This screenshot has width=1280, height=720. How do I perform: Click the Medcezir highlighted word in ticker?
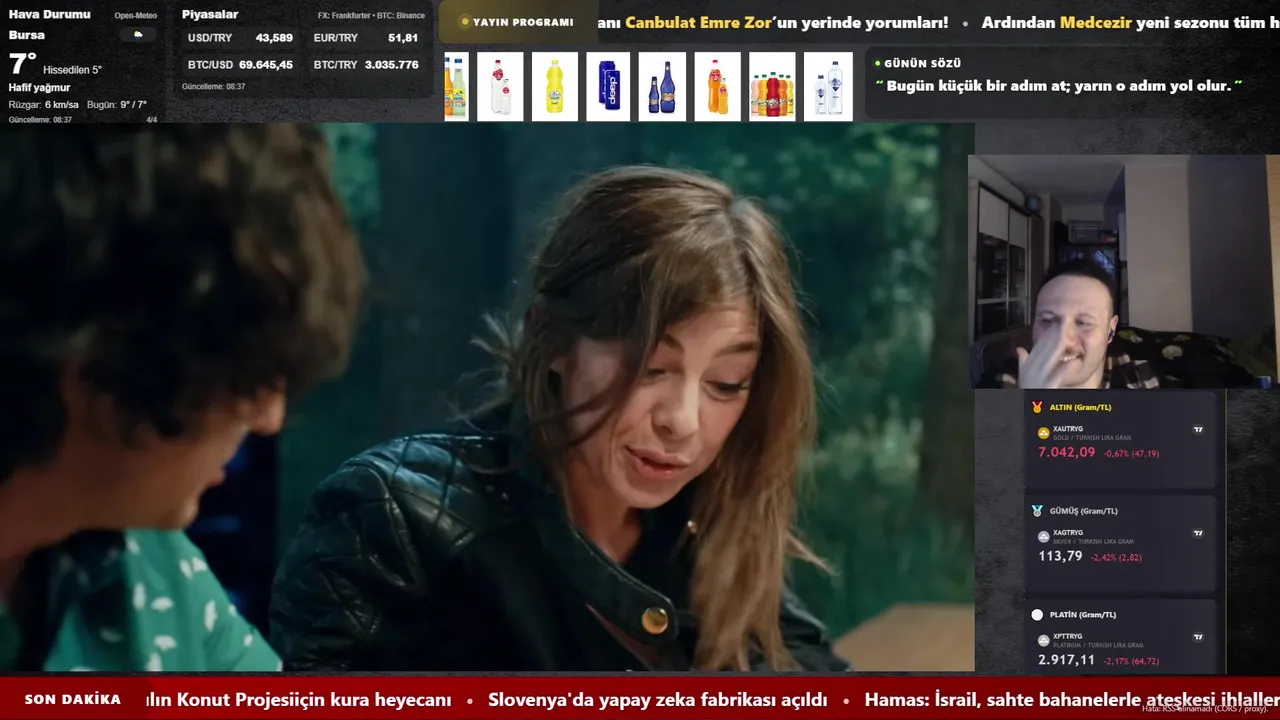[1096, 22]
